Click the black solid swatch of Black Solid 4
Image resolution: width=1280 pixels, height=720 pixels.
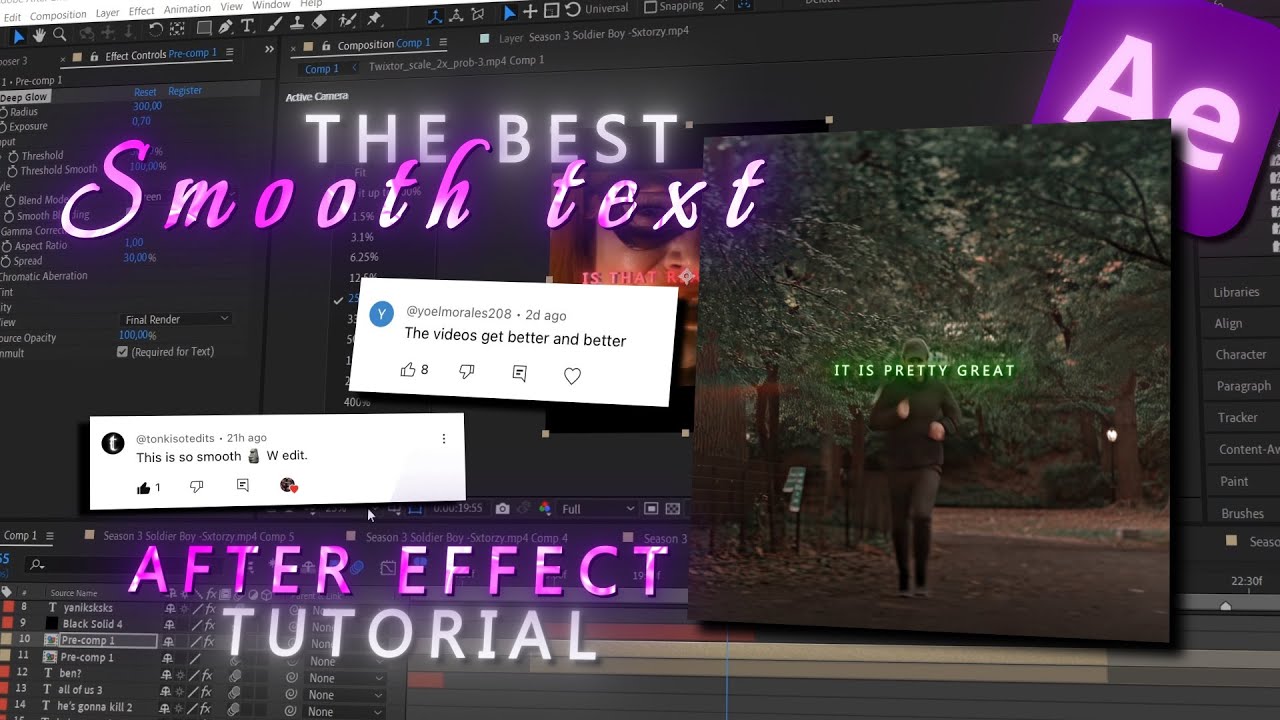point(51,624)
